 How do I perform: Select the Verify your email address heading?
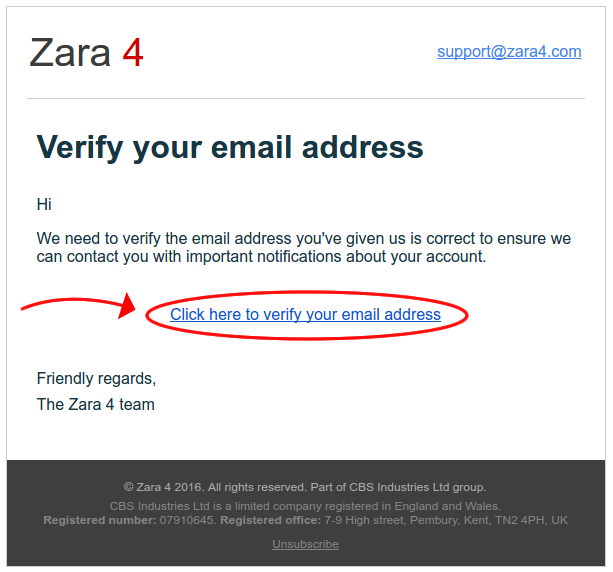tap(230, 148)
